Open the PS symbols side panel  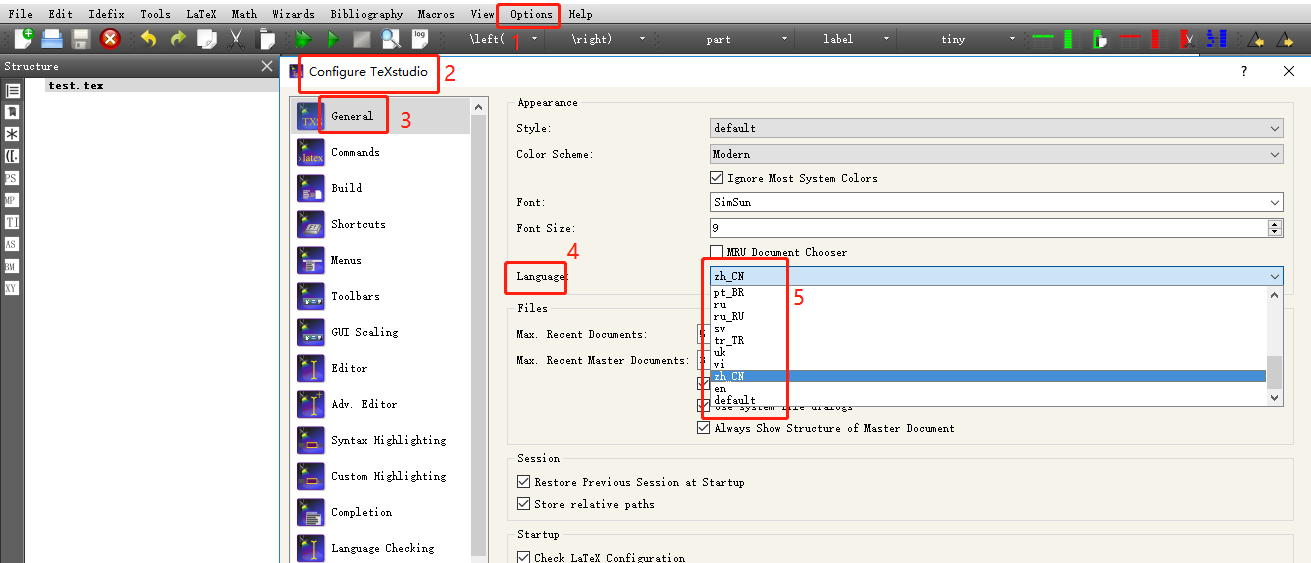click(x=12, y=178)
